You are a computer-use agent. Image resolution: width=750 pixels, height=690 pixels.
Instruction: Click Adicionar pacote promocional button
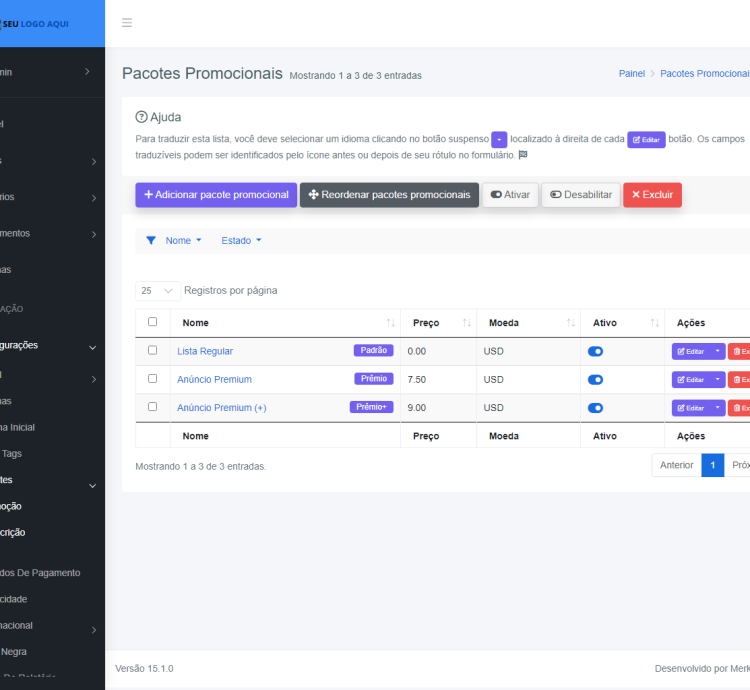(216, 195)
